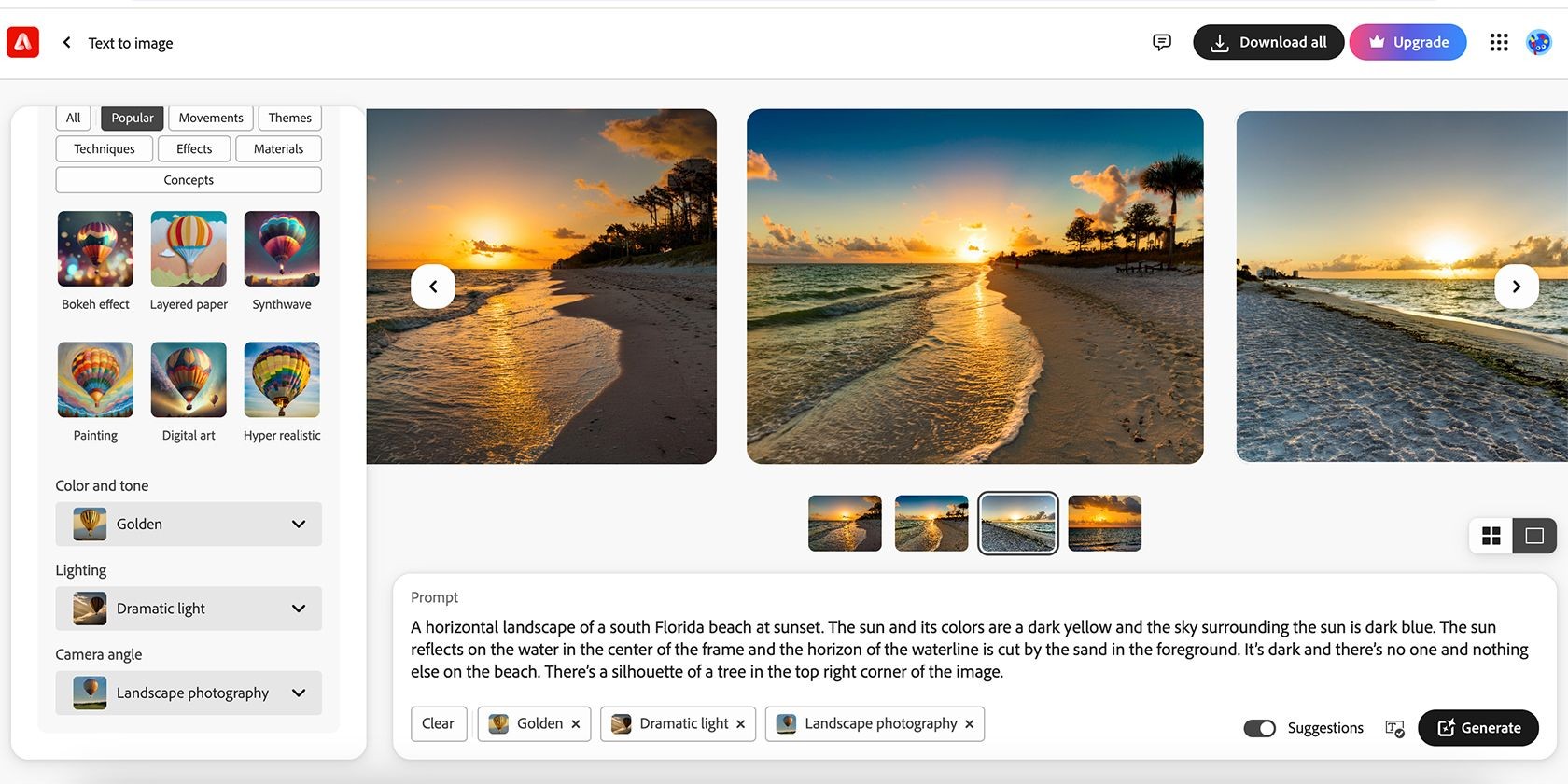Viewport: 1568px width, 784px height.
Task: Clear the prompt styles with Clear button
Action: [439, 724]
